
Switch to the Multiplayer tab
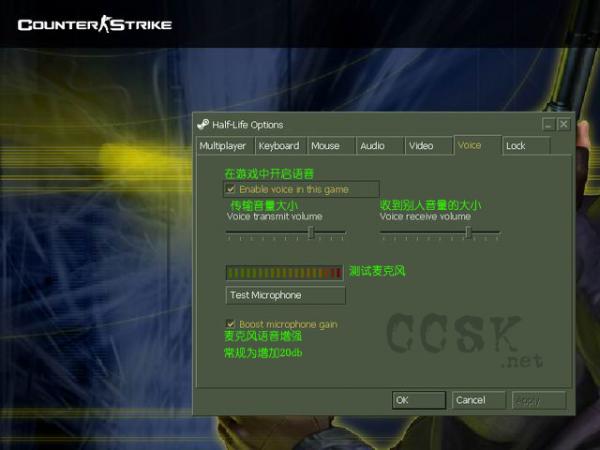(225, 146)
